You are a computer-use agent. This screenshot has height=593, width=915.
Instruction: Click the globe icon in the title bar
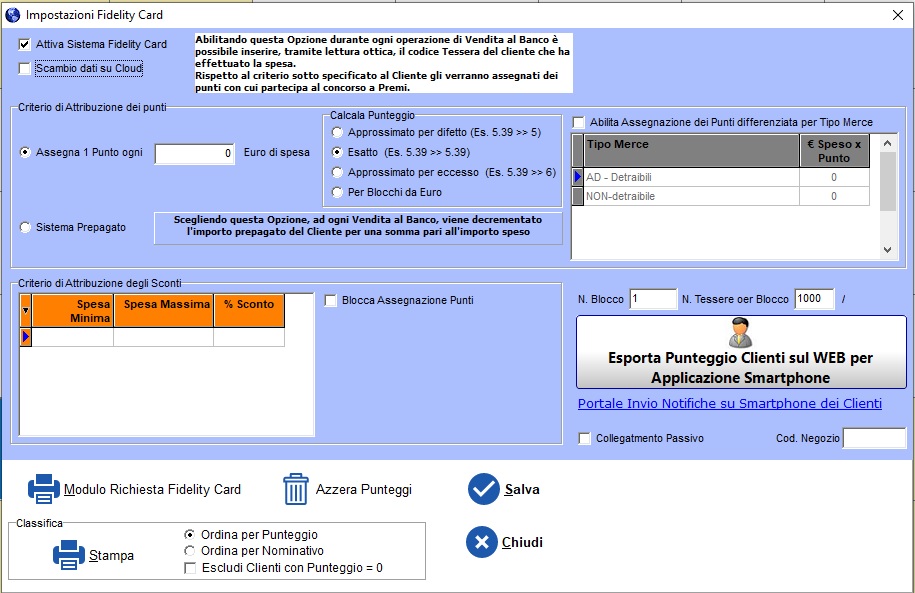pos(12,15)
